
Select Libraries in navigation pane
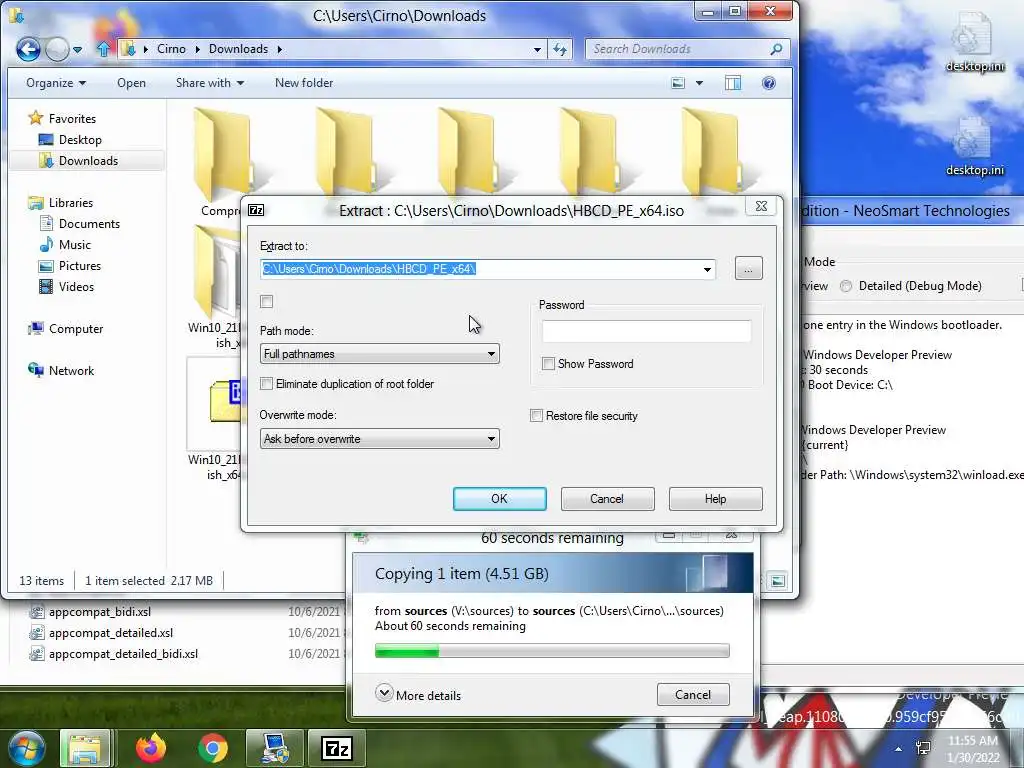click(x=61, y=202)
